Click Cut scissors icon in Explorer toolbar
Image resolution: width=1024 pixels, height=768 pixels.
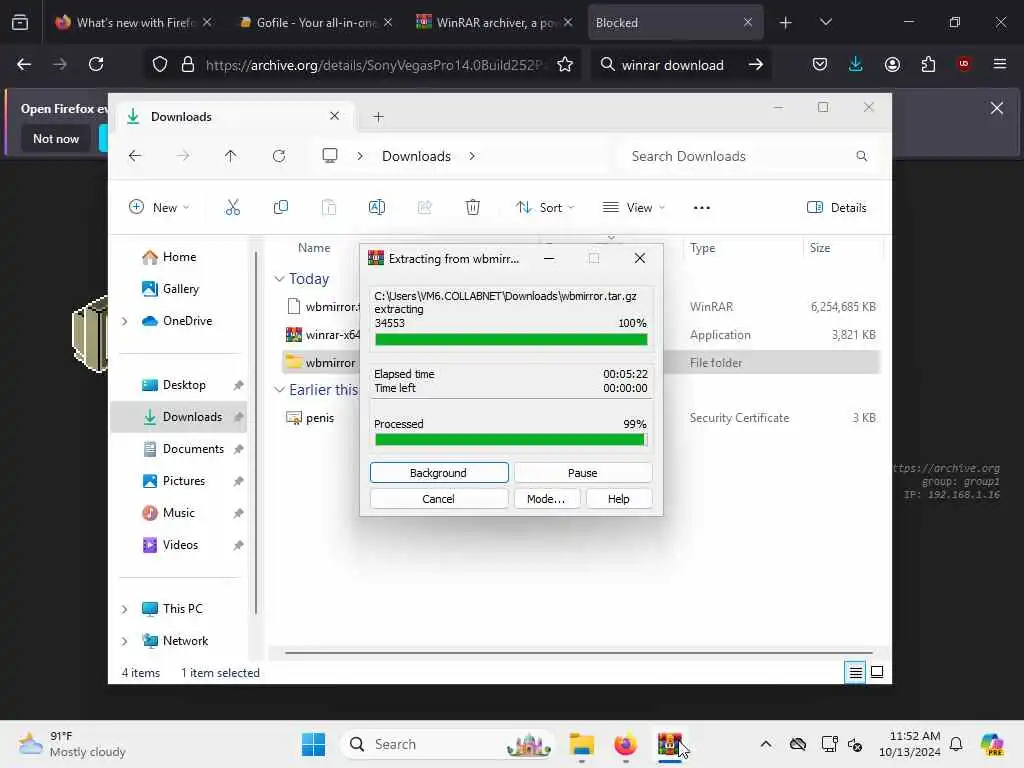pyautogui.click(x=232, y=208)
